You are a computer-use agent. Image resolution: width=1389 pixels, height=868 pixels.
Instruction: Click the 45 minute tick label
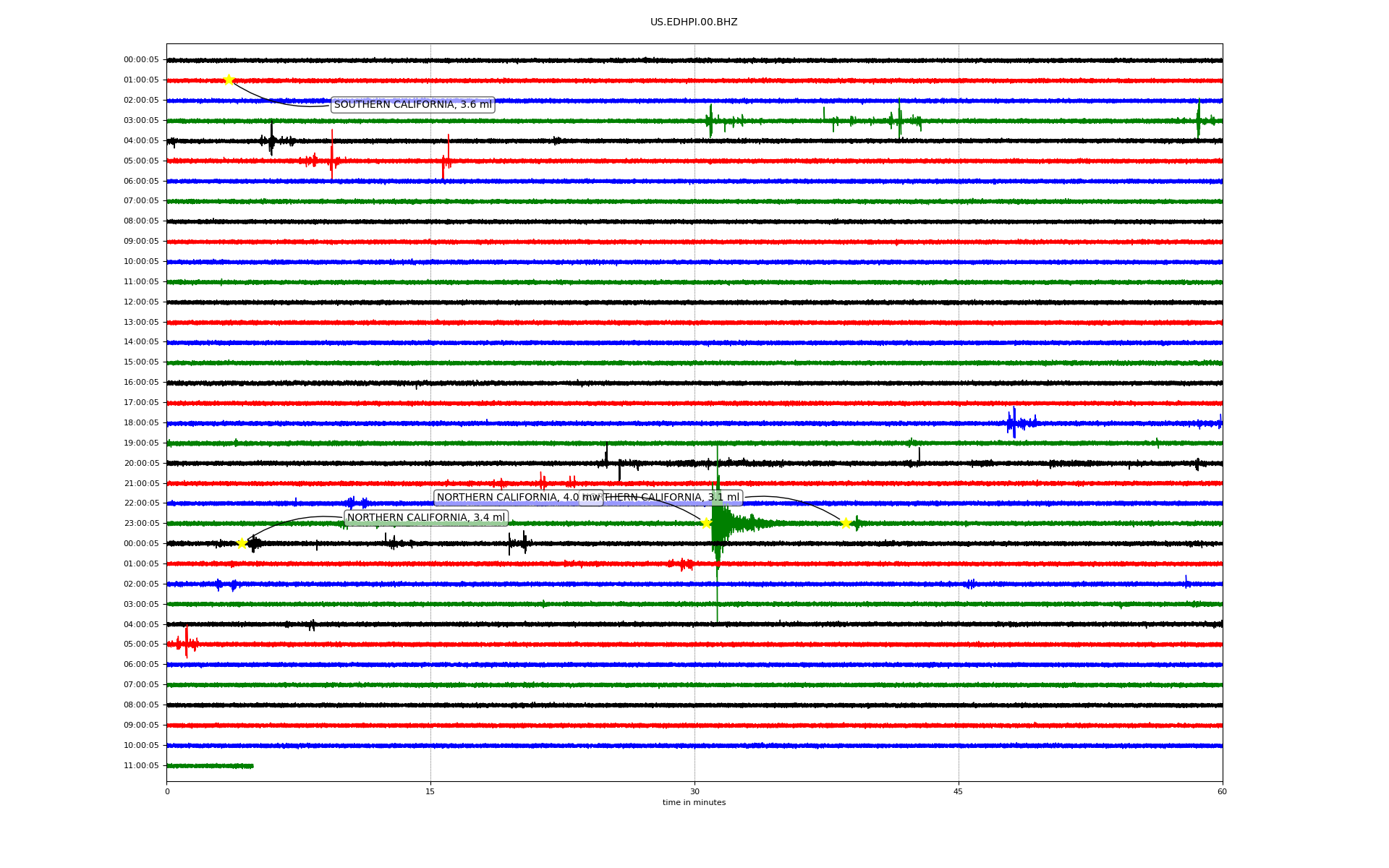pos(959,792)
